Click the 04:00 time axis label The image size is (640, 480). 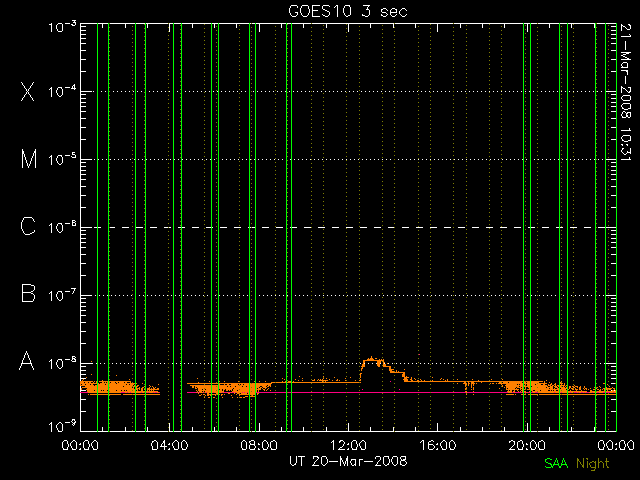(169, 445)
